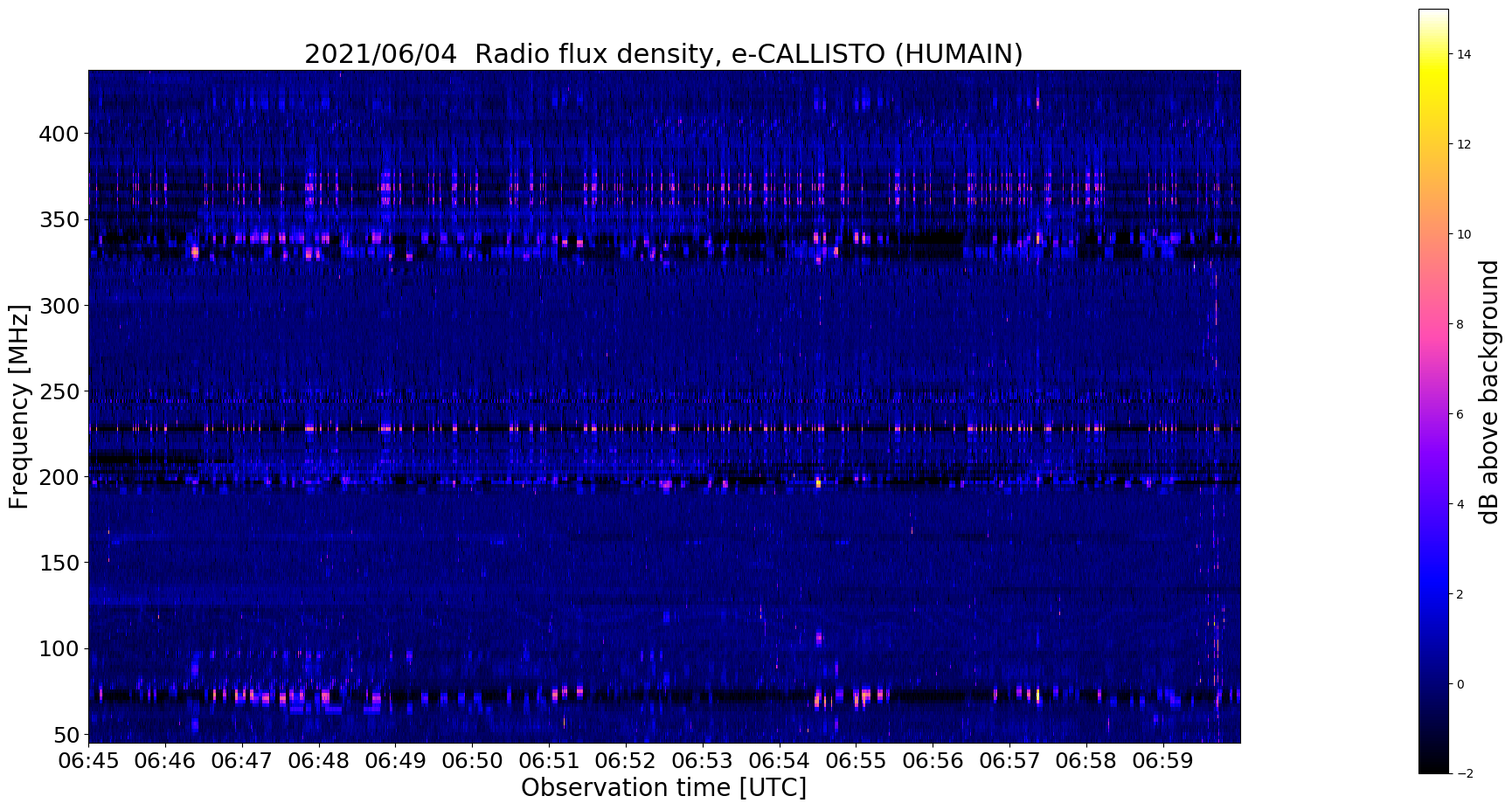The height and width of the screenshot is (810, 1512).
Task: Click the 150 MHz frequency tick label
Action: [59, 563]
